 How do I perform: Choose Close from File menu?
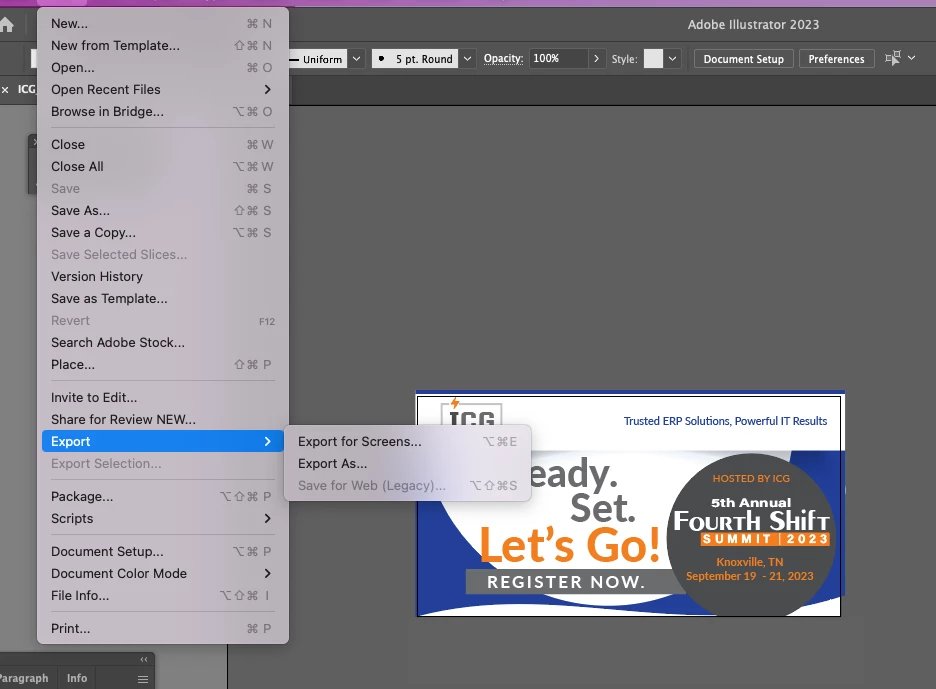[162, 144]
